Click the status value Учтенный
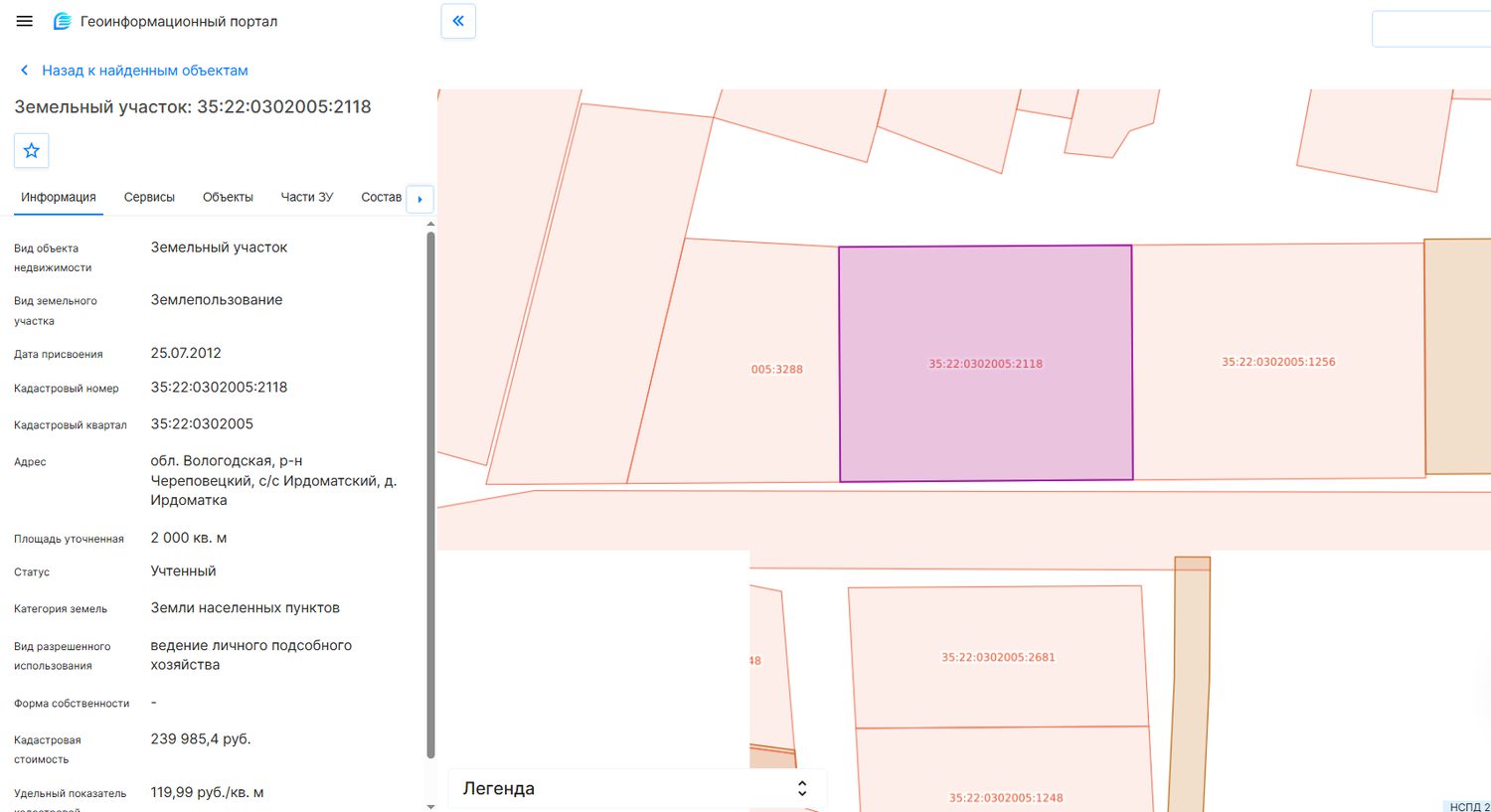The image size is (1491, 812). pos(183,571)
